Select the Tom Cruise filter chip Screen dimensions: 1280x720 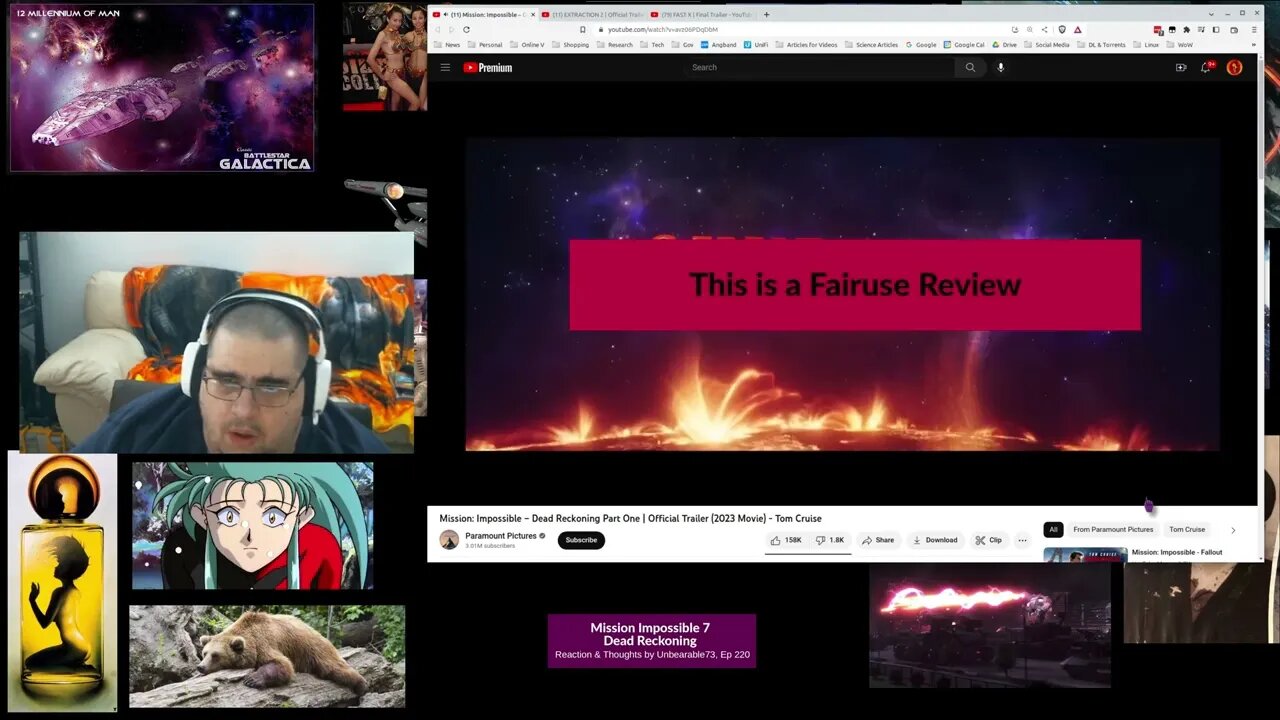pos(1187,529)
